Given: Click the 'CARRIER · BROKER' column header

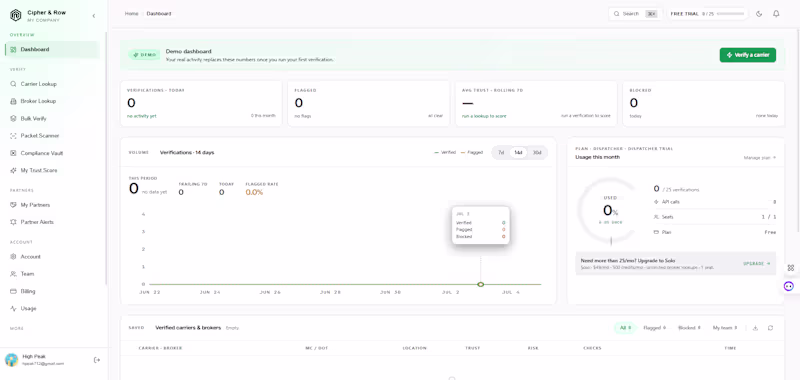Looking at the screenshot, I should 160,348.
